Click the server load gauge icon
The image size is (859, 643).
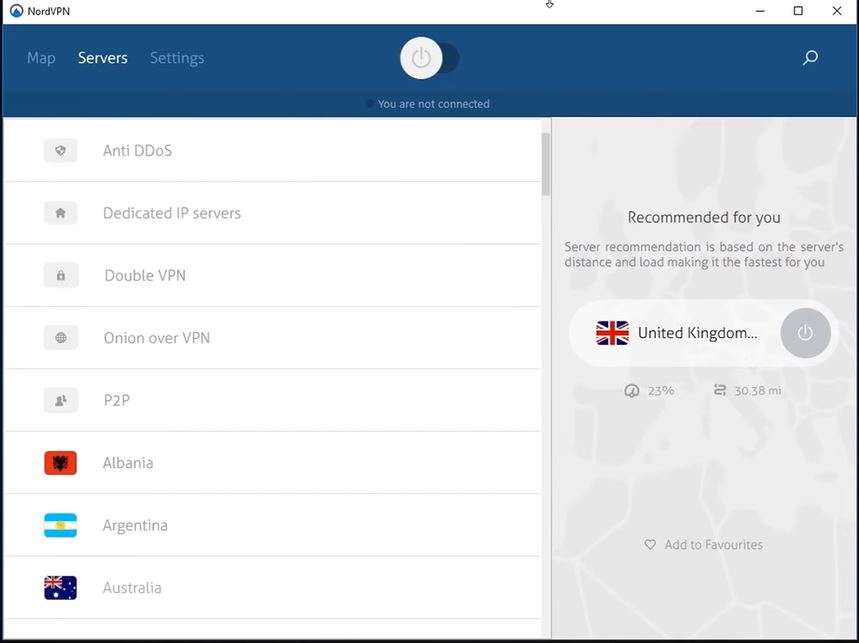[632, 391]
